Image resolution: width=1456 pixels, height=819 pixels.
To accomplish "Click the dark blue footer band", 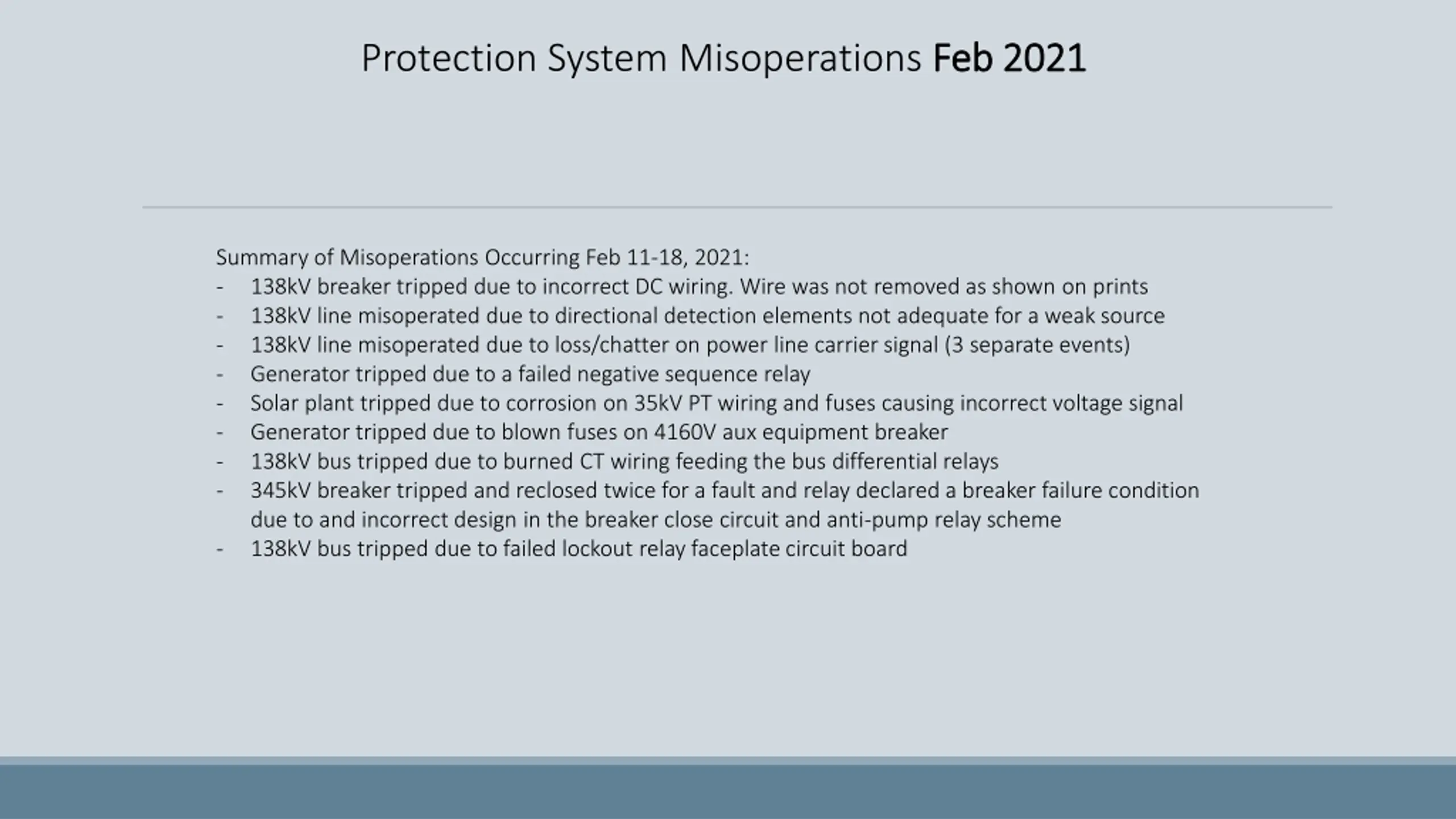I will point(728,792).
